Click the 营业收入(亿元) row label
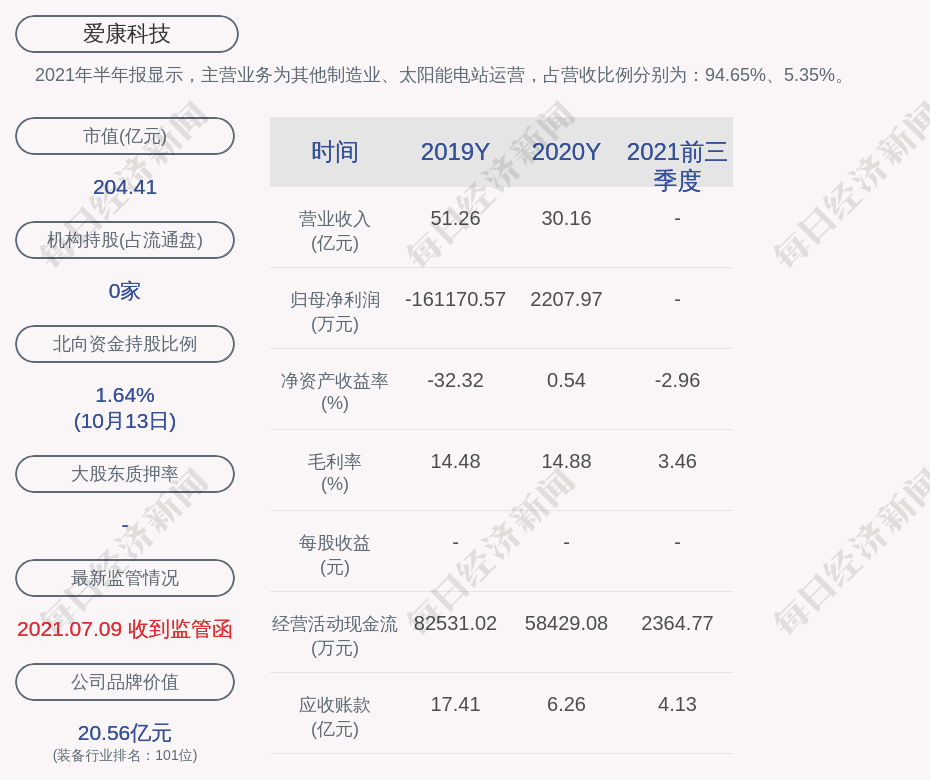 click(335, 231)
